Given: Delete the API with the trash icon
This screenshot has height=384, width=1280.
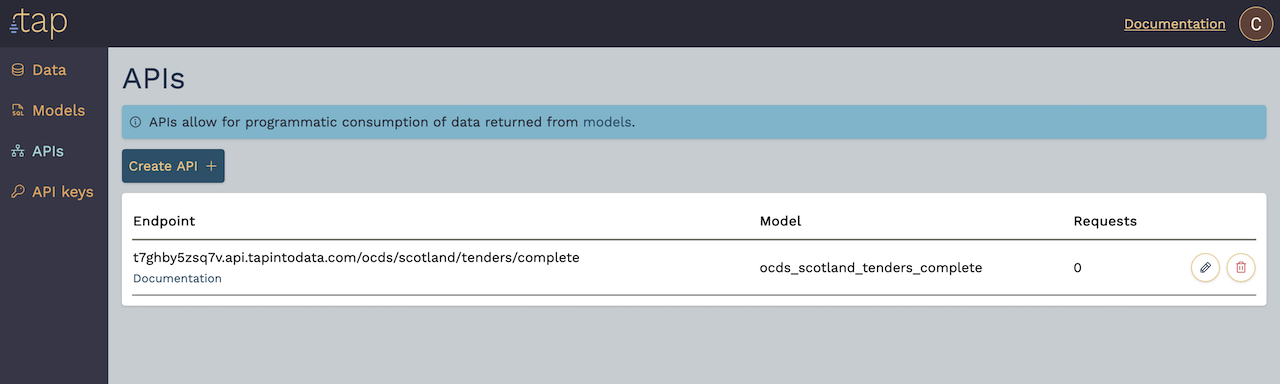Looking at the screenshot, I should (x=1241, y=268).
